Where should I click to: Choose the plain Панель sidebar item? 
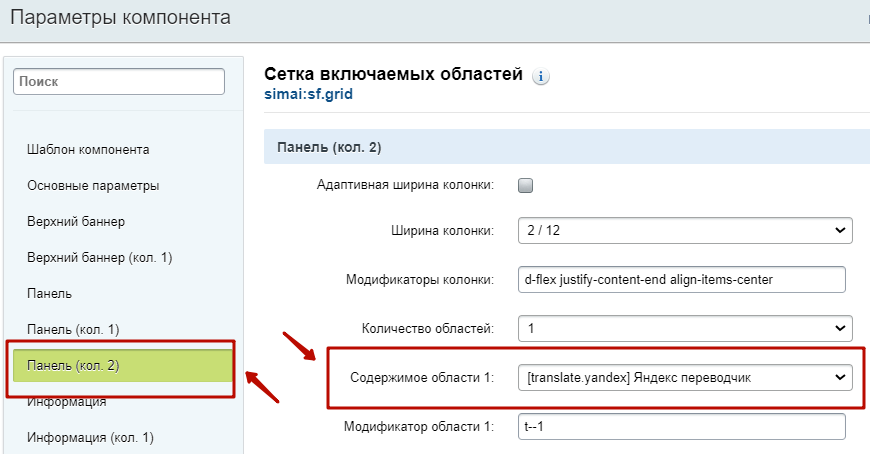pyautogui.click(x=49, y=293)
